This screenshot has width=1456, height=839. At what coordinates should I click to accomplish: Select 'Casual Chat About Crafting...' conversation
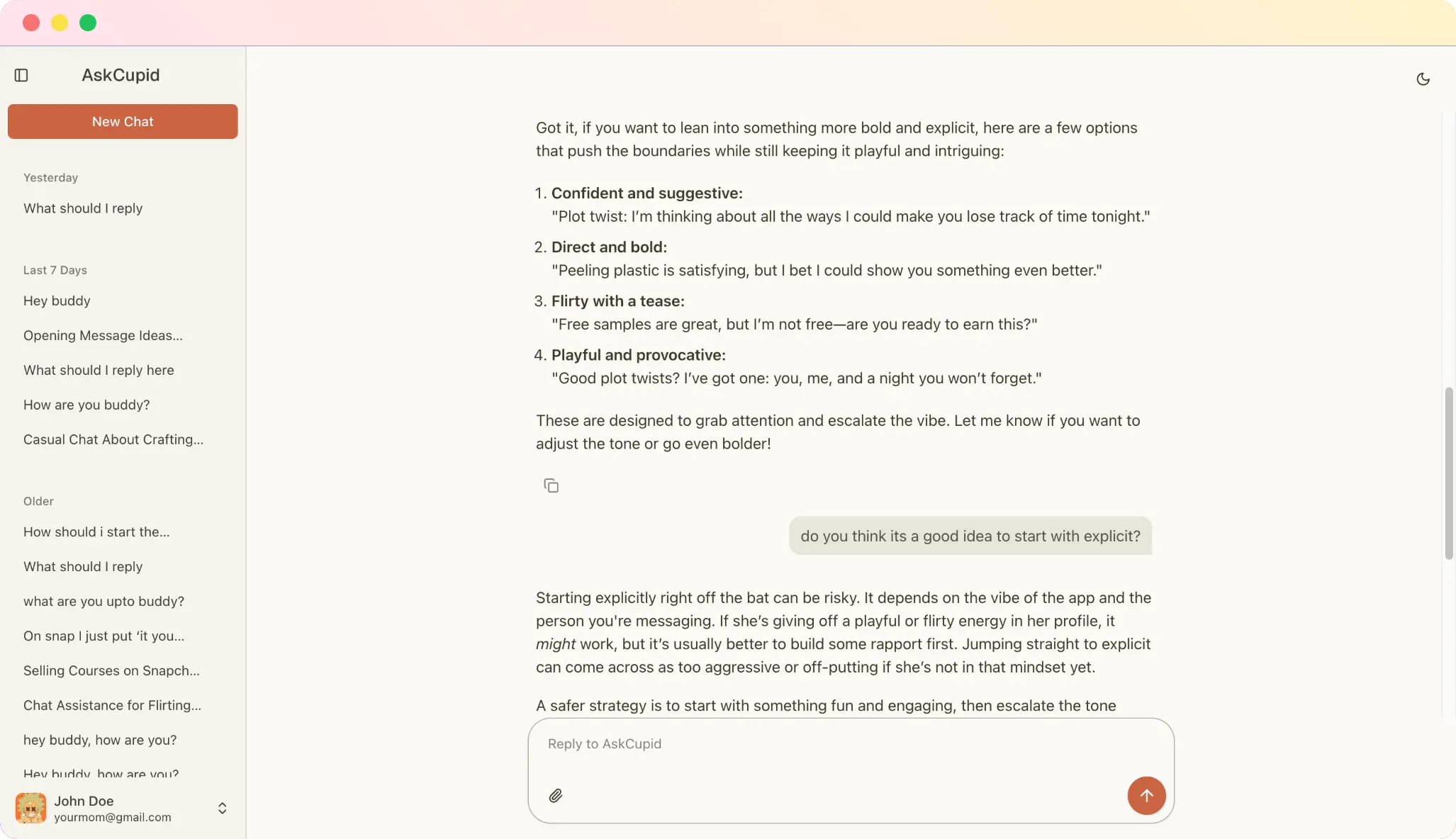click(x=113, y=439)
